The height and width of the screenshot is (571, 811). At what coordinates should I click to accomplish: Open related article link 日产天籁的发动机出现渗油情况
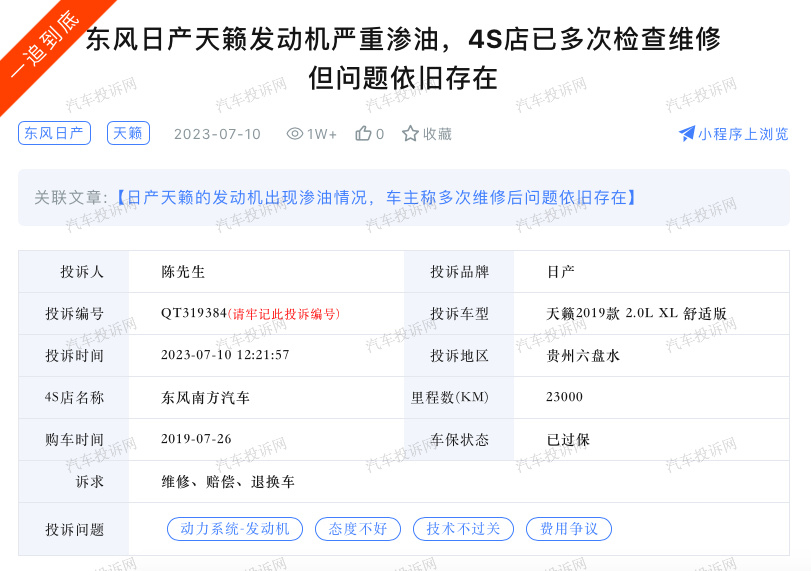pos(376,197)
